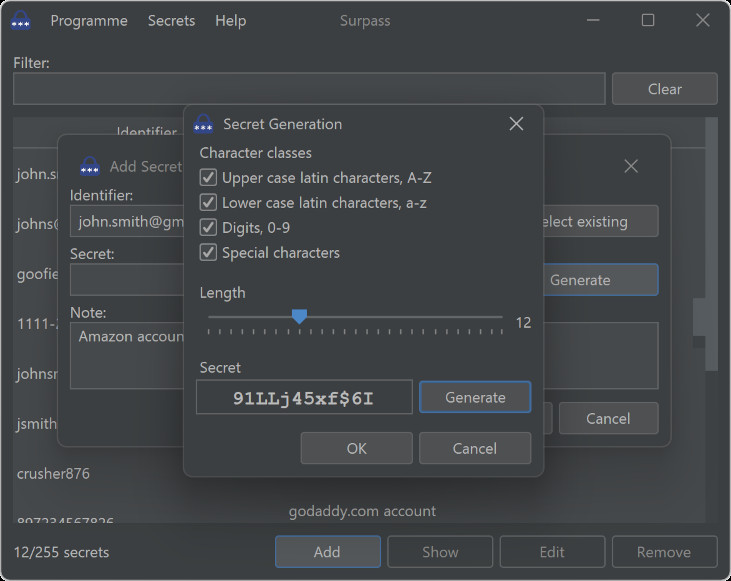Screen dimensions: 731x581
Task: Uncheck Upper case latin characters, A-Z
Action: (x=209, y=178)
